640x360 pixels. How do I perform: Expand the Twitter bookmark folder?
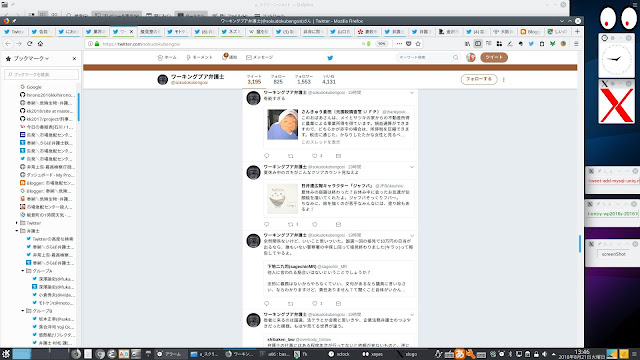pos(17,223)
